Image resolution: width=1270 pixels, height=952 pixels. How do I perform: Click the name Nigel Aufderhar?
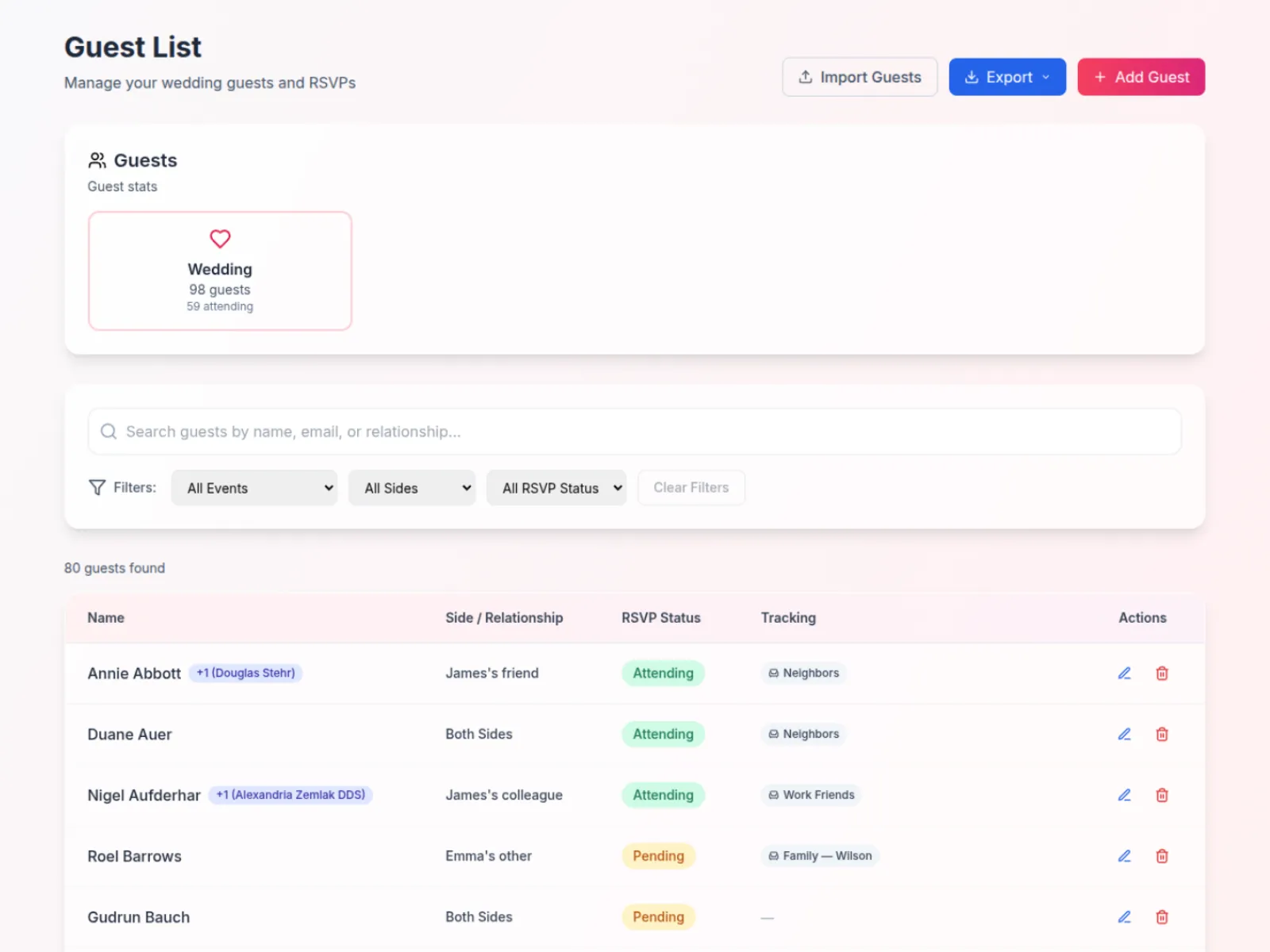point(144,795)
